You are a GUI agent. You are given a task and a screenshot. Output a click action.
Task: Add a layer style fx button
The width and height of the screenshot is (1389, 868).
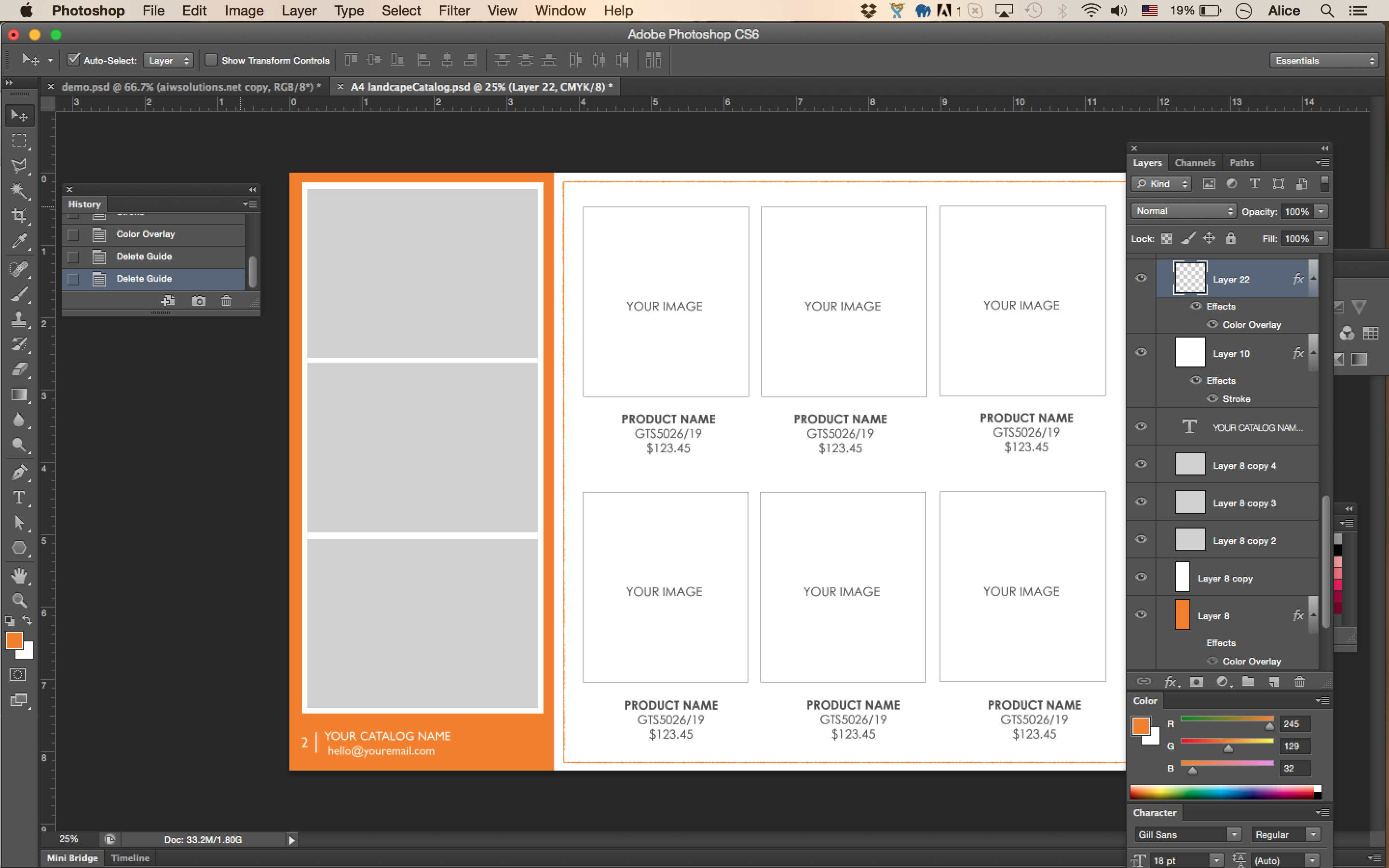click(x=1171, y=681)
